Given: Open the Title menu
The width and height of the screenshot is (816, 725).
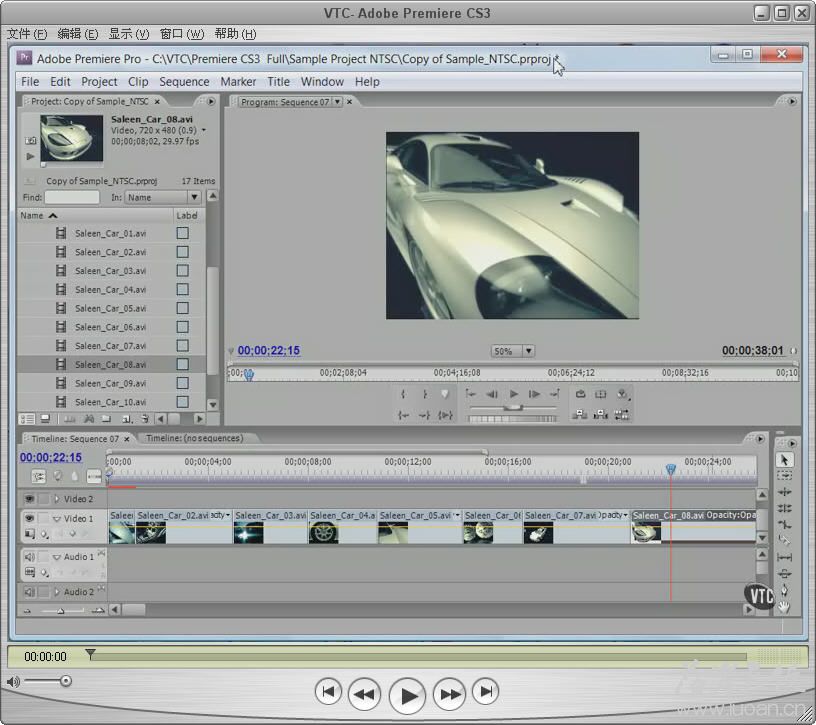Looking at the screenshot, I should 278,82.
